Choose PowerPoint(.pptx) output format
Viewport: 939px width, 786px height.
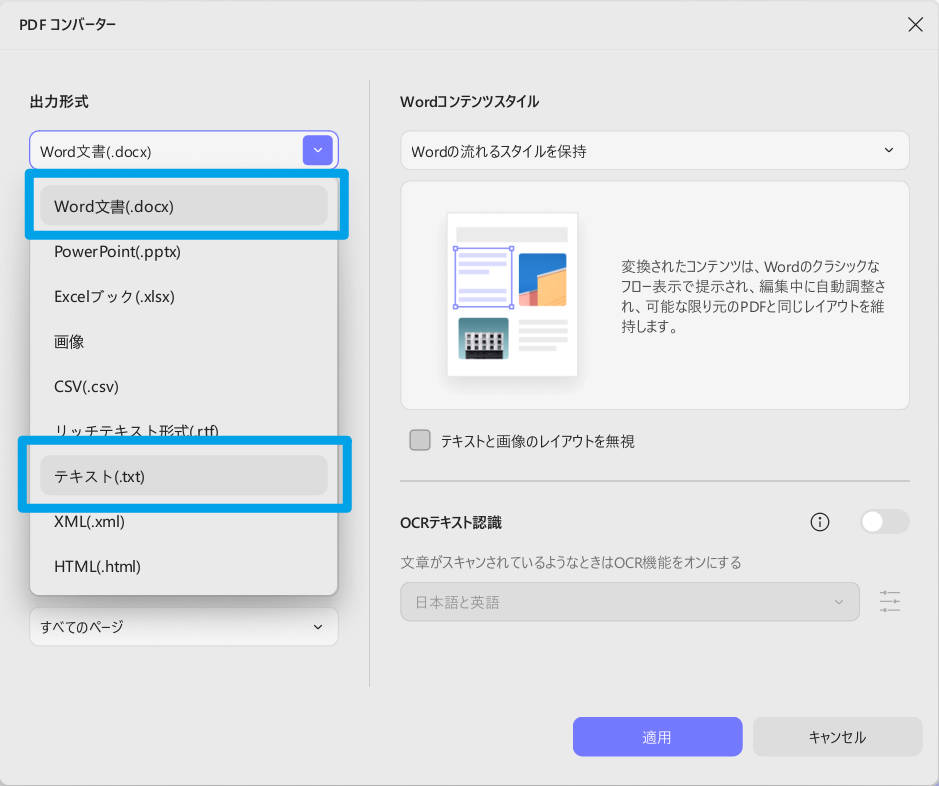[184, 251]
